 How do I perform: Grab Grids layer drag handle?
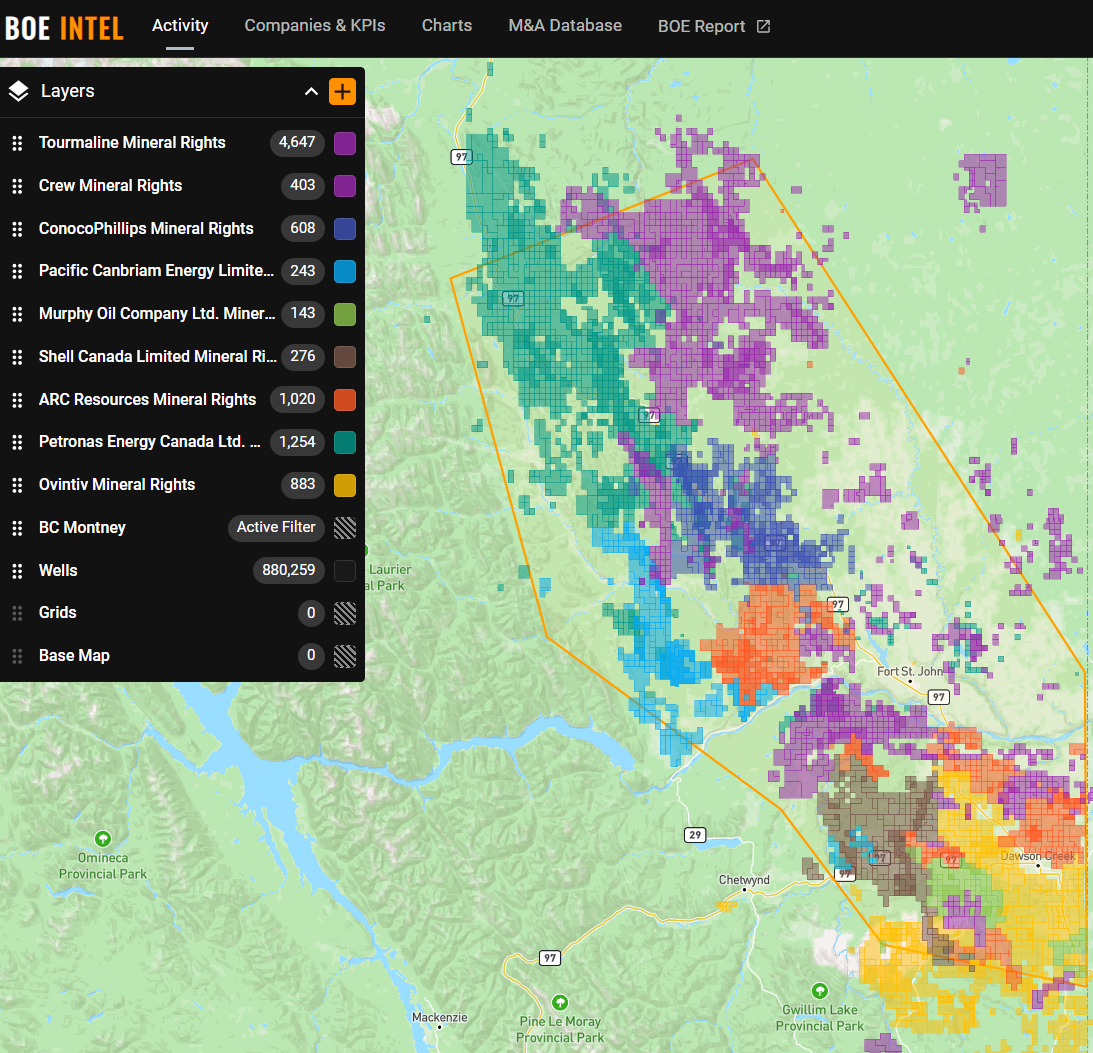[x=17, y=613]
